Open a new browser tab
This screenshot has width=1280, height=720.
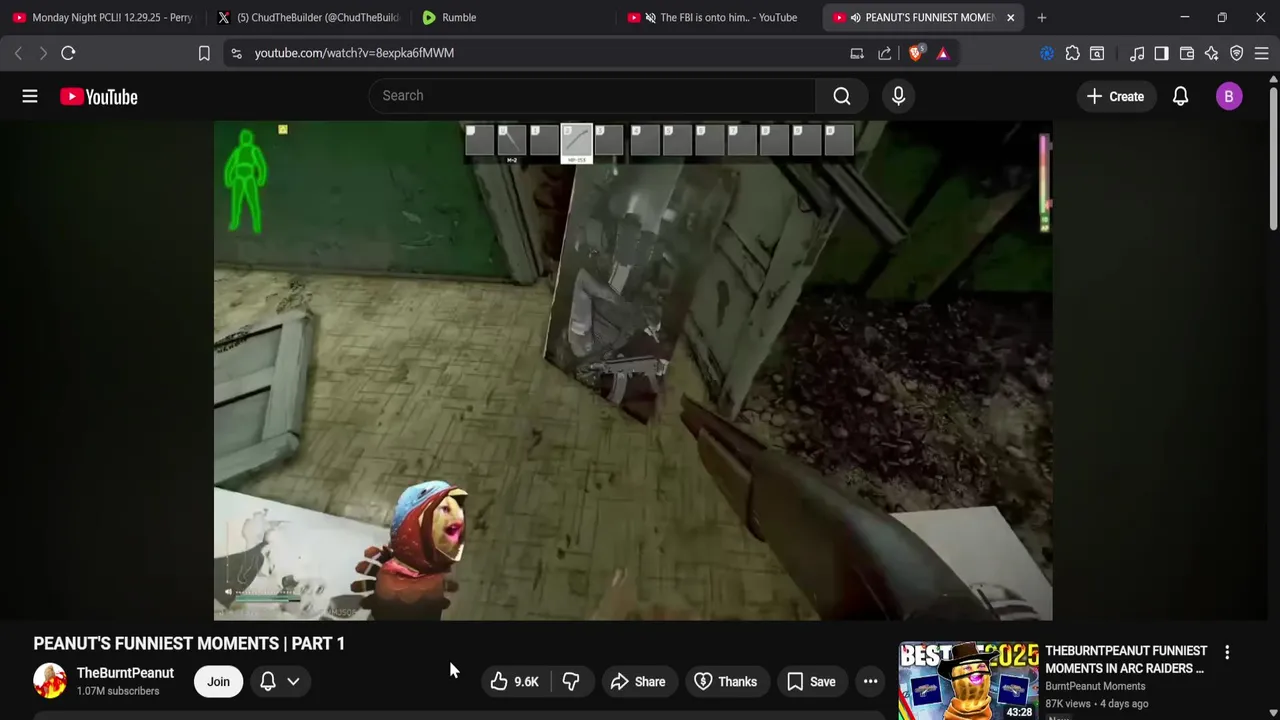(1042, 17)
